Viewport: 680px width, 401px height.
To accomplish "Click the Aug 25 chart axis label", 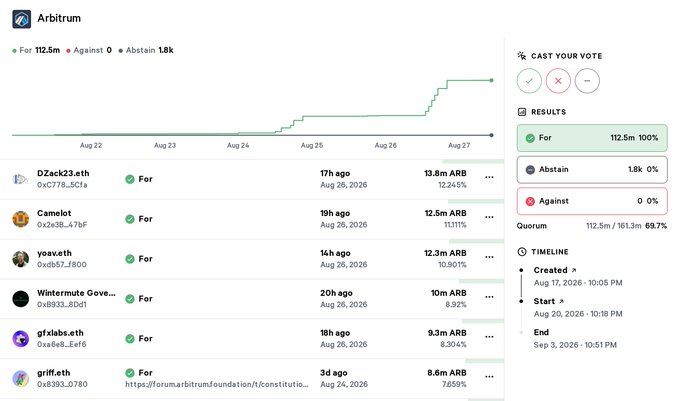I will (312, 145).
